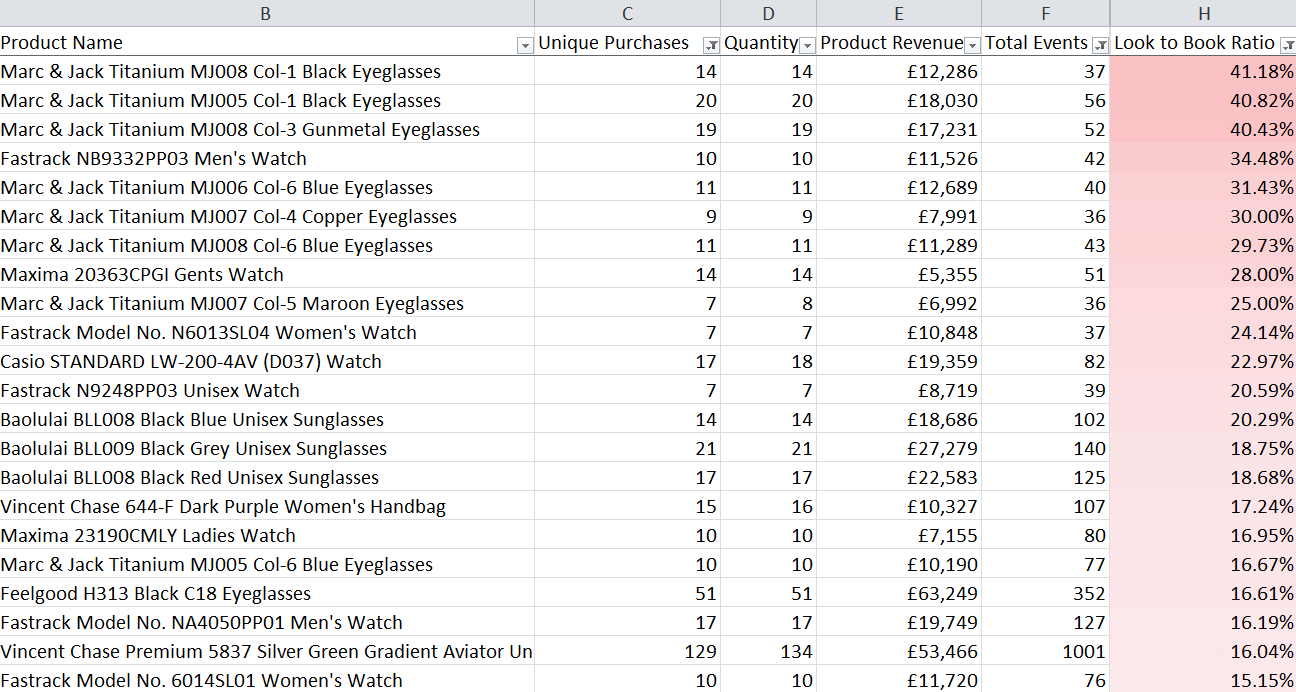Click the 22.97% ratio cell
Image resolution: width=1296 pixels, height=692 pixels.
click(1203, 361)
